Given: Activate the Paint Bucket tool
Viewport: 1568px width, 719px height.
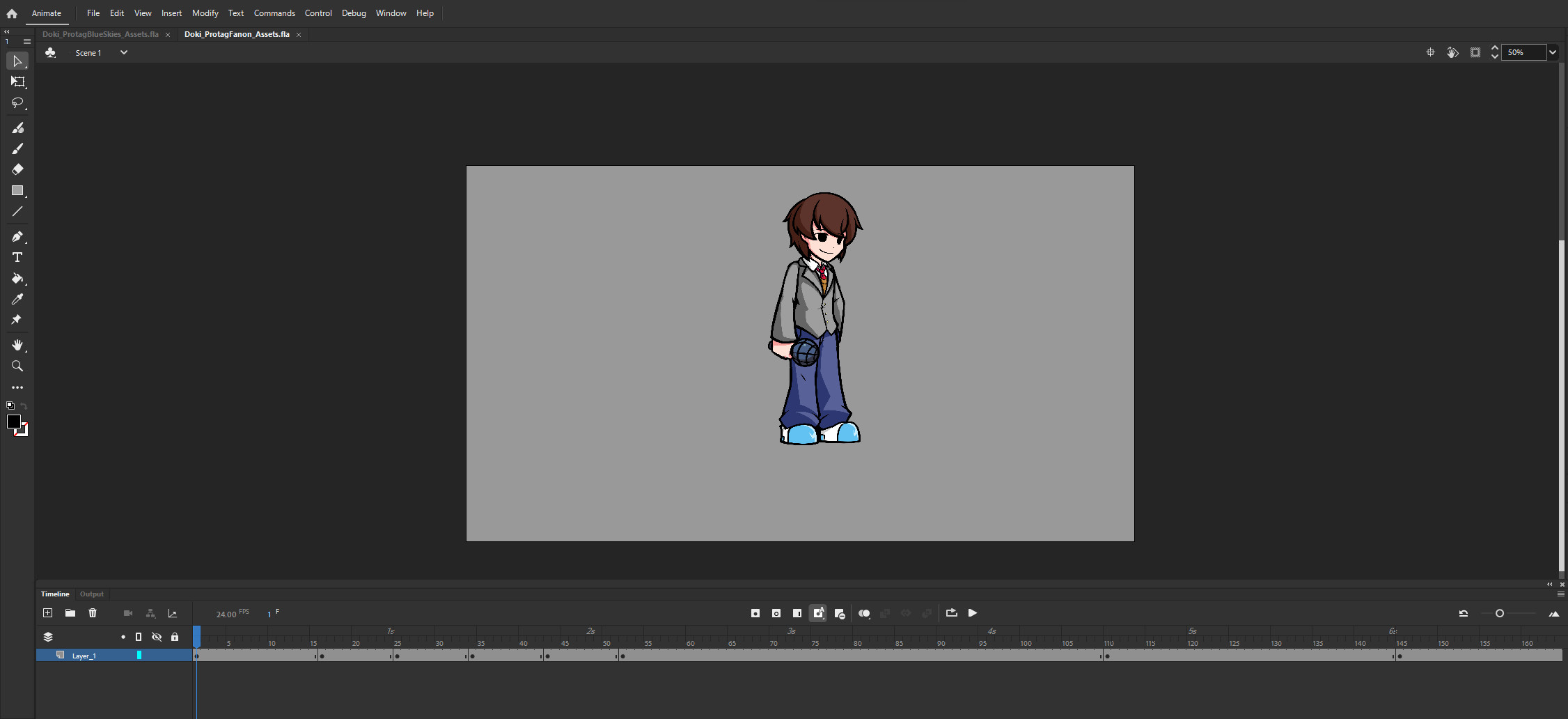Looking at the screenshot, I should point(17,279).
